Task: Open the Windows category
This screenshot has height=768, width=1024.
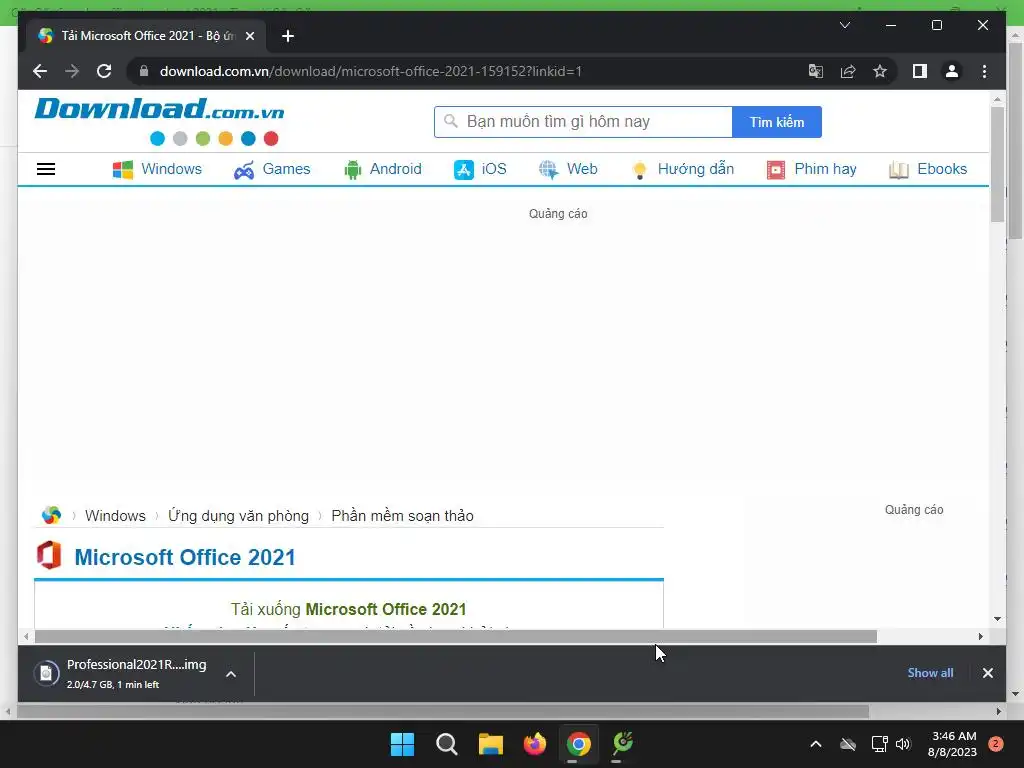Action: pyautogui.click(x=157, y=169)
